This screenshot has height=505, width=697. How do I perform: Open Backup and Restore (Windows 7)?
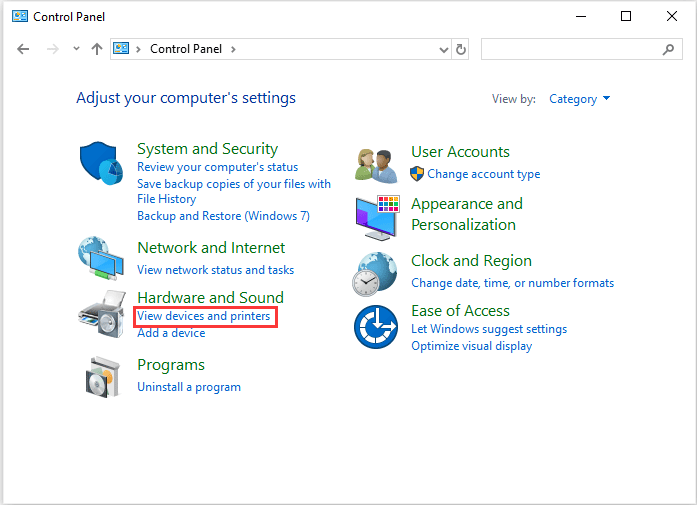coord(224,216)
